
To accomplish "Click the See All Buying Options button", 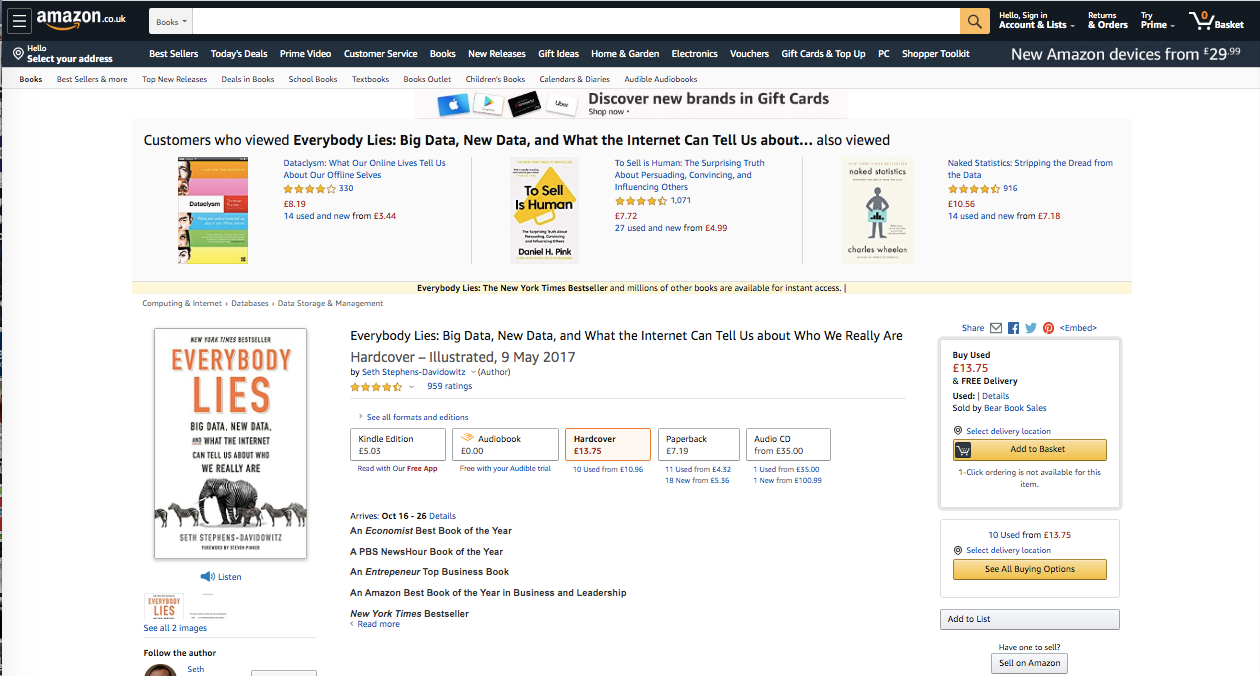I will (1030, 569).
